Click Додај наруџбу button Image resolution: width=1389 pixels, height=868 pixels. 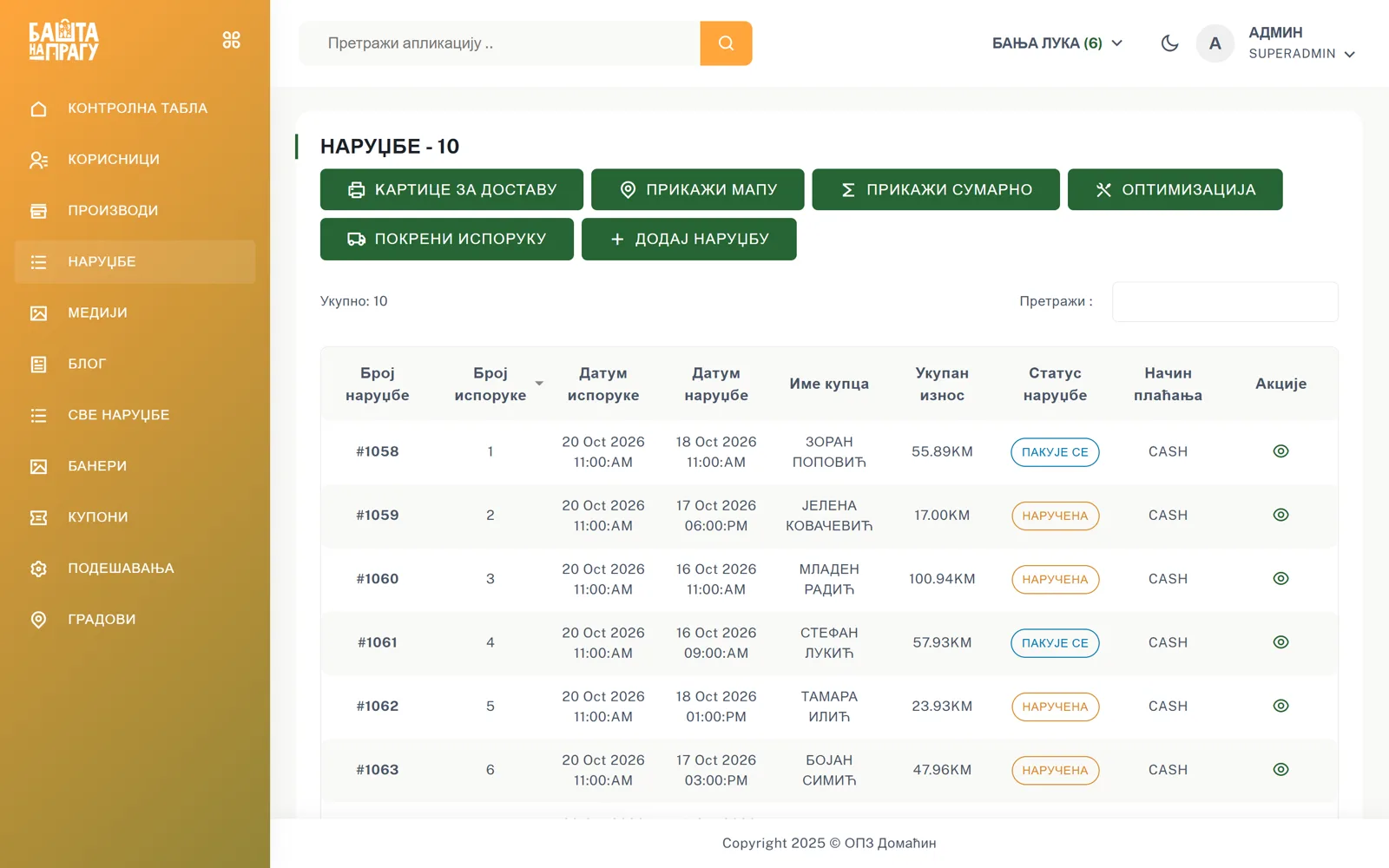pos(689,239)
